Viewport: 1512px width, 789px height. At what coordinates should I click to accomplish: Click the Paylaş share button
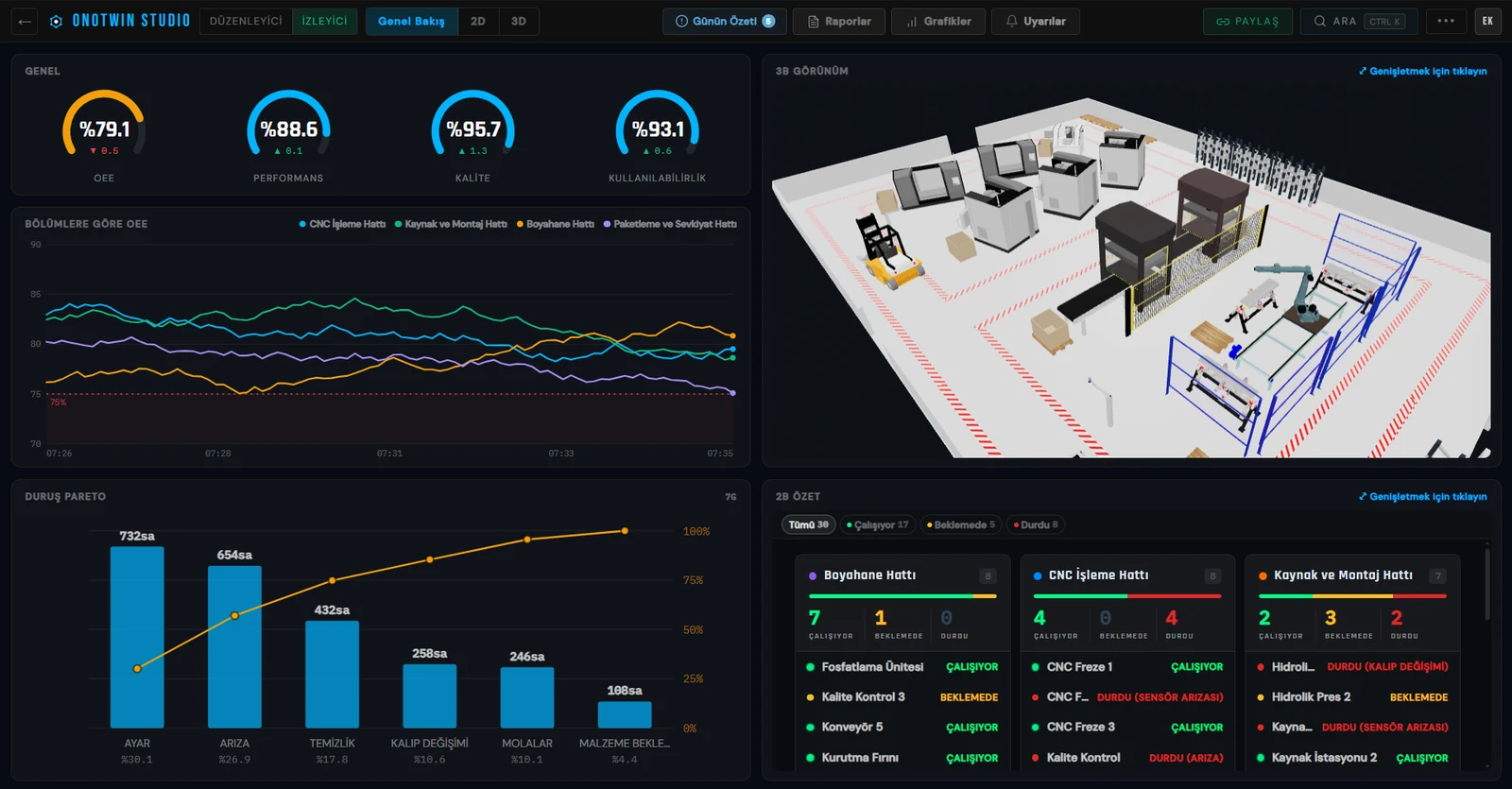tap(1247, 21)
